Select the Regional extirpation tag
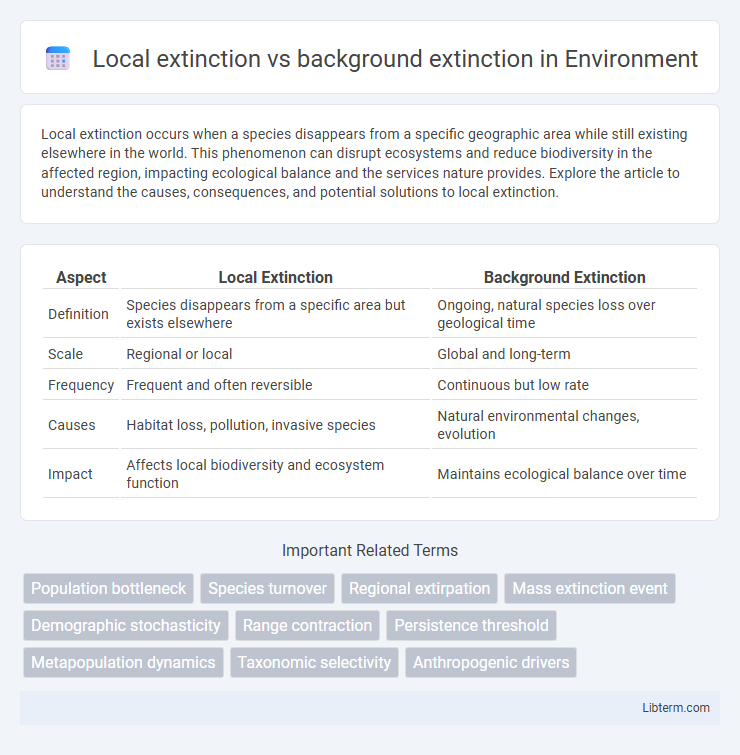The width and height of the screenshot is (740, 755). click(419, 588)
